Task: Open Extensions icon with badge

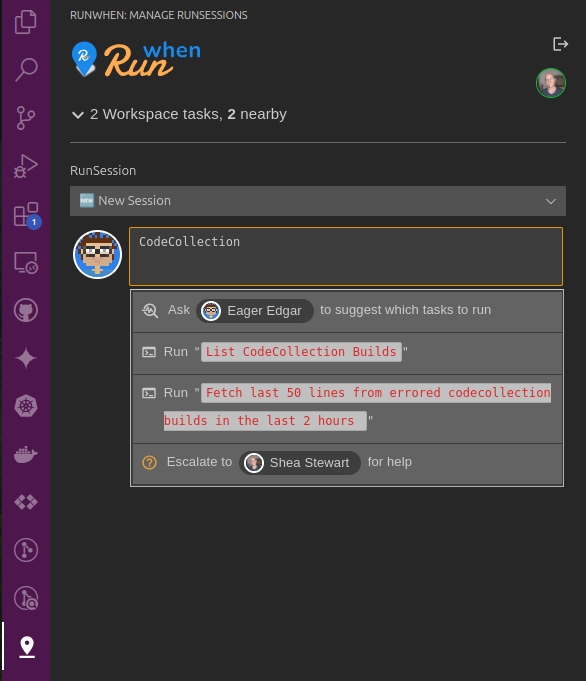Action: coord(26,215)
